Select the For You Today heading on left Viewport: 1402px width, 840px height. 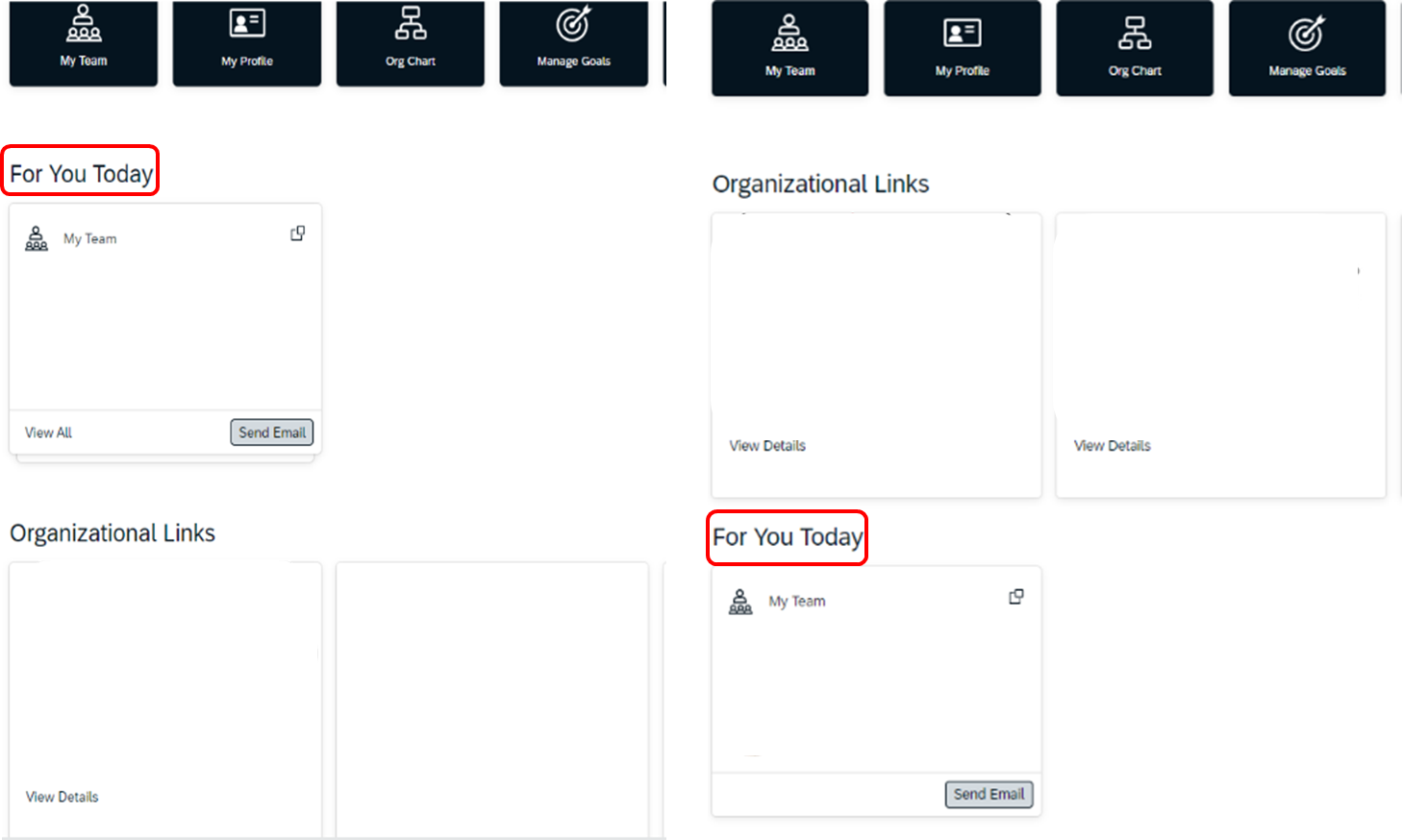click(82, 174)
